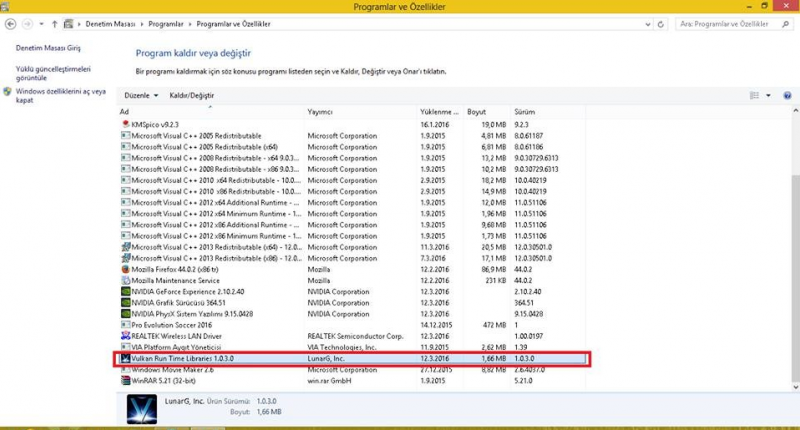This screenshot has height=430, width=800.
Task: Click the NVIDIA GeForce Experience icon
Action: pyautogui.click(x=126, y=292)
